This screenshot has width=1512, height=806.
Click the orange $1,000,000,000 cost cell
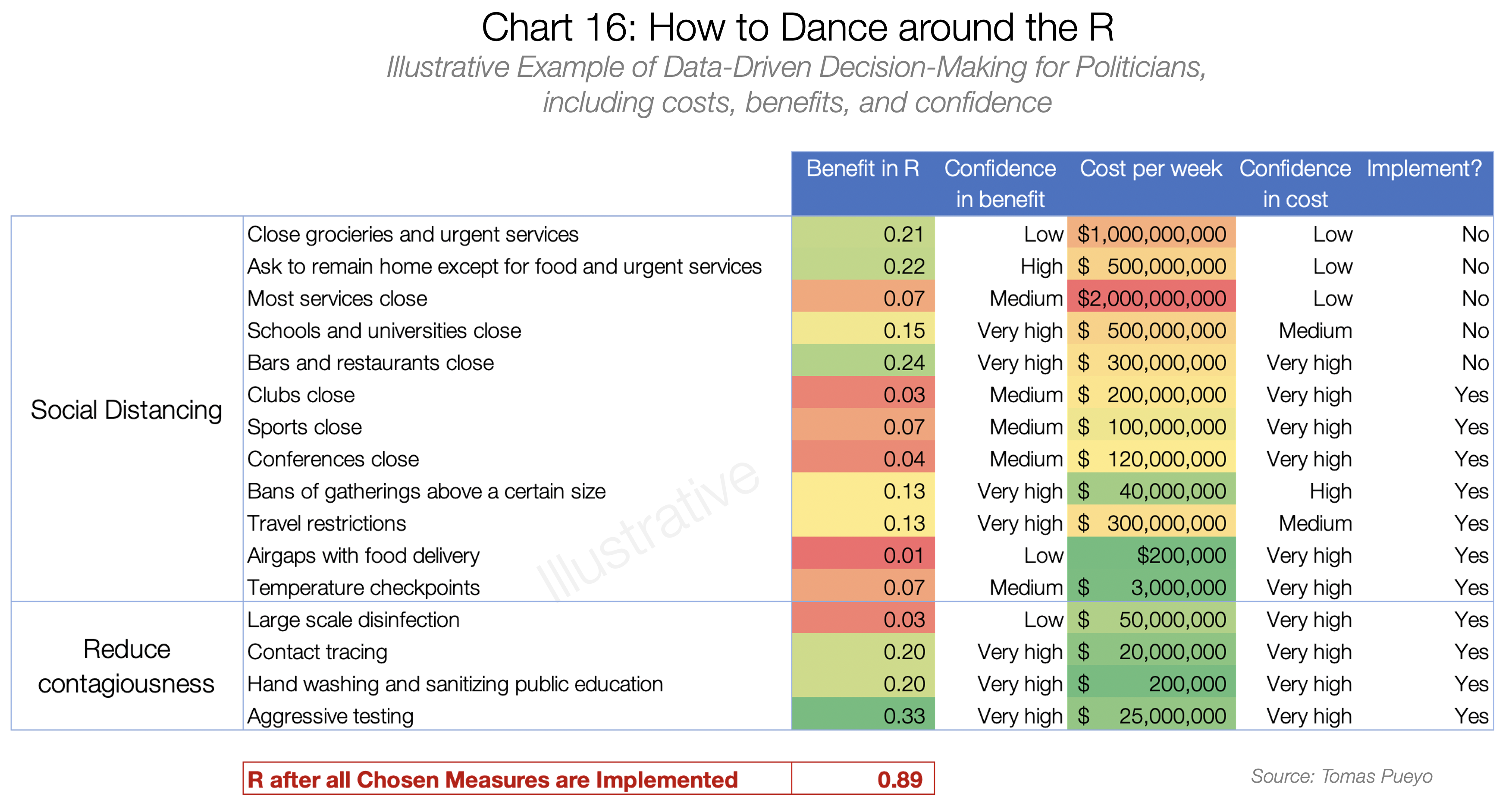1151,234
